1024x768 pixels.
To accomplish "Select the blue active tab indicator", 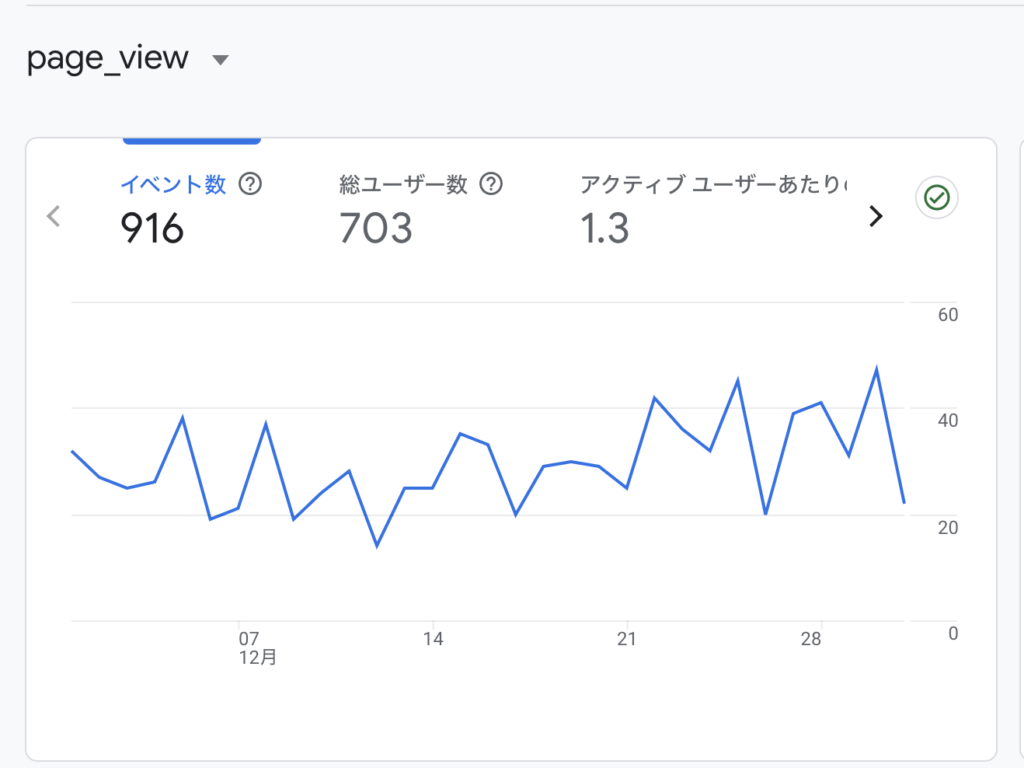I will [191, 141].
